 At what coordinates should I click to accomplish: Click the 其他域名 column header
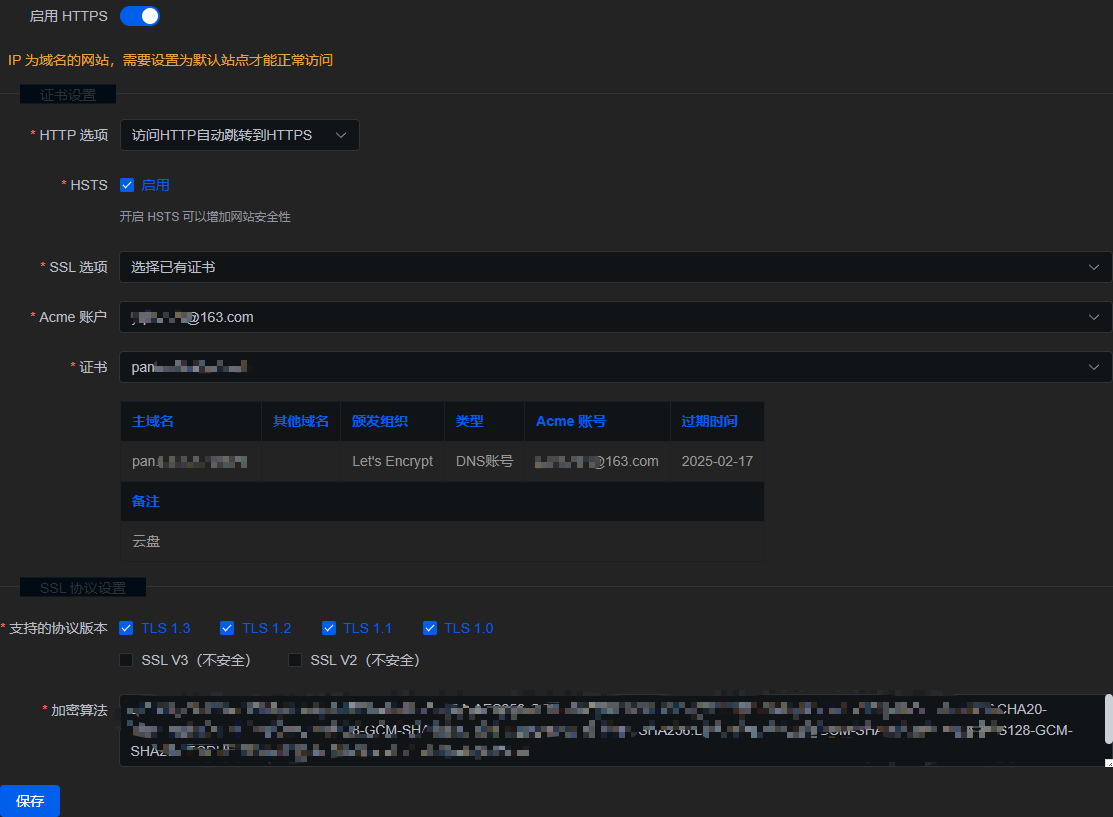click(x=301, y=421)
